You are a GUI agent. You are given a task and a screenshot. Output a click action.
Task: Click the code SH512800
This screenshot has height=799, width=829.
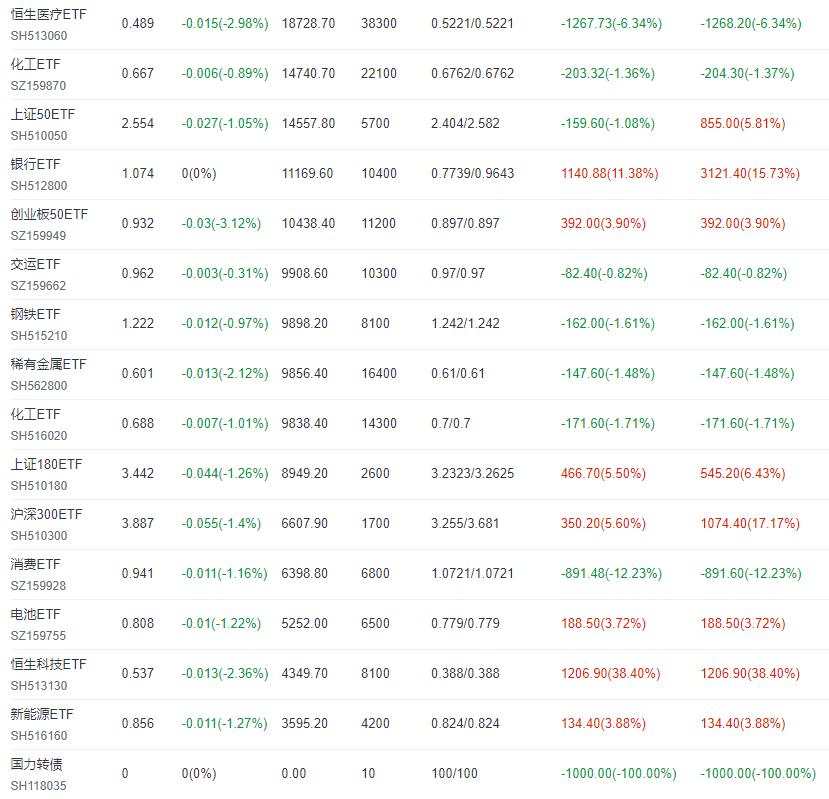(x=39, y=186)
